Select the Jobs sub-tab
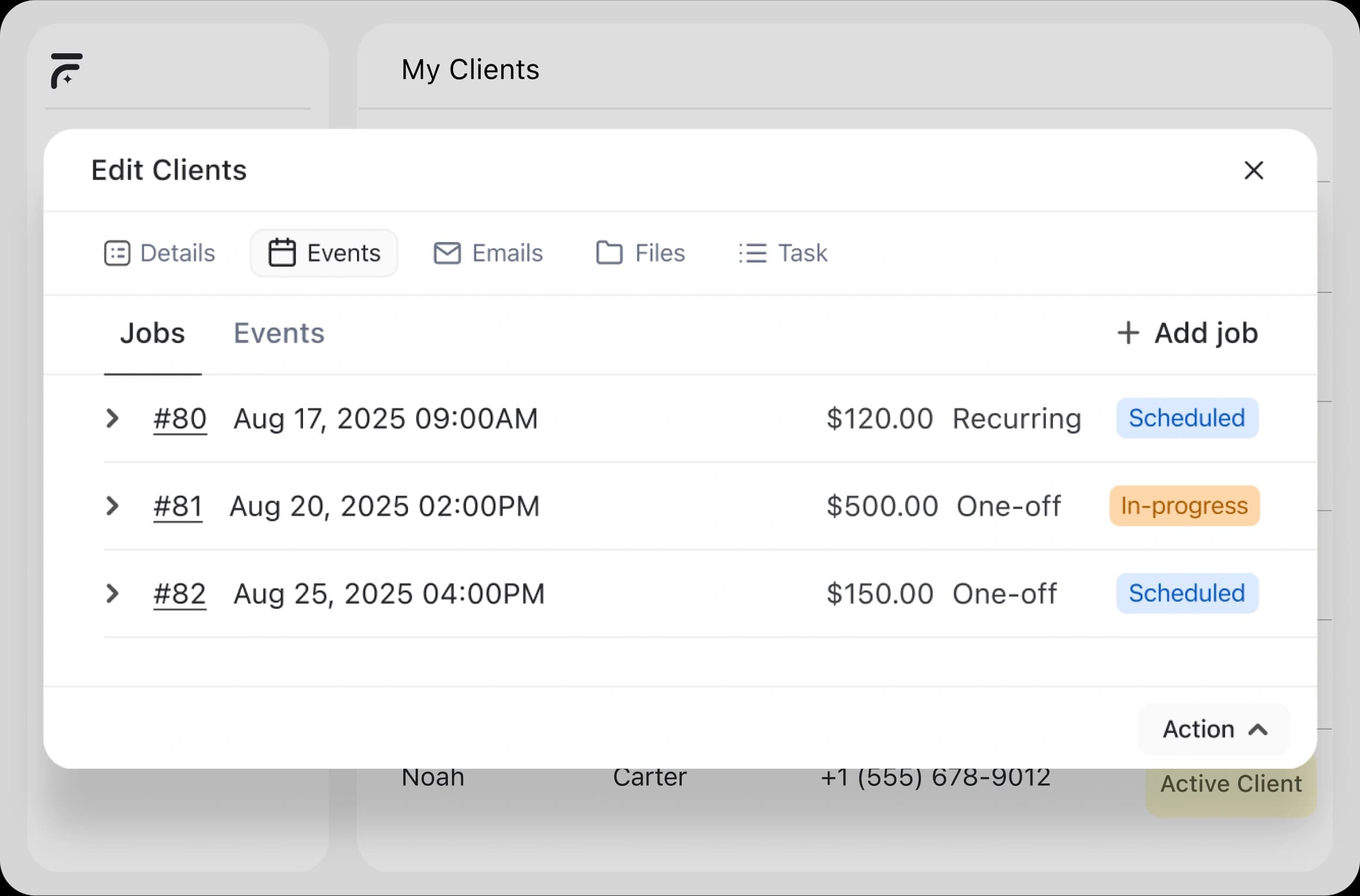 point(152,333)
